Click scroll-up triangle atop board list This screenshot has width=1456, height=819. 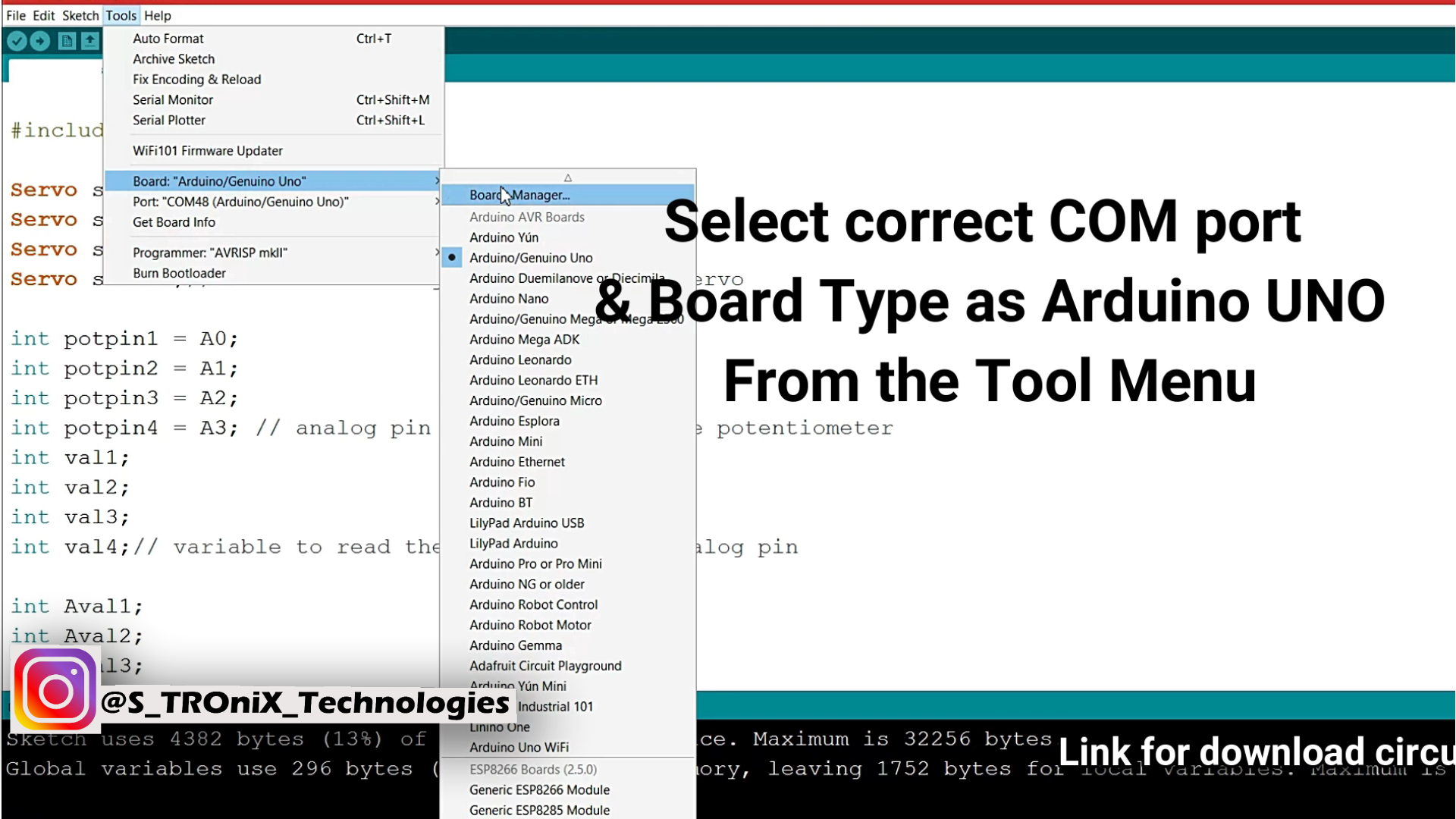tap(567, 177)
